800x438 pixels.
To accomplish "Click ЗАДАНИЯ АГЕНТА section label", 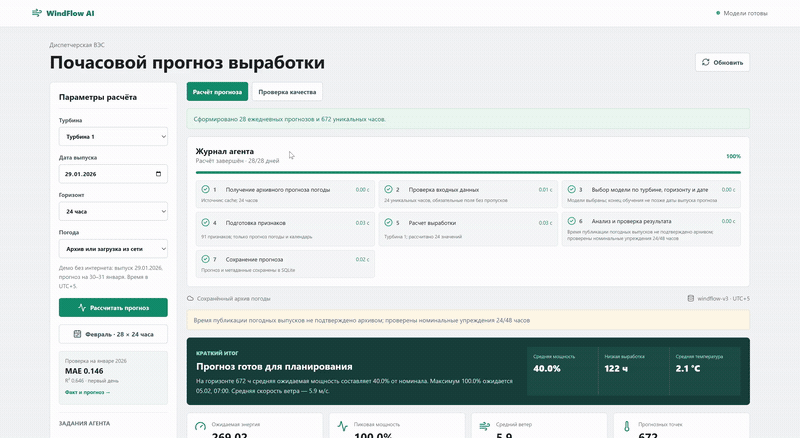I will point(84,423).
